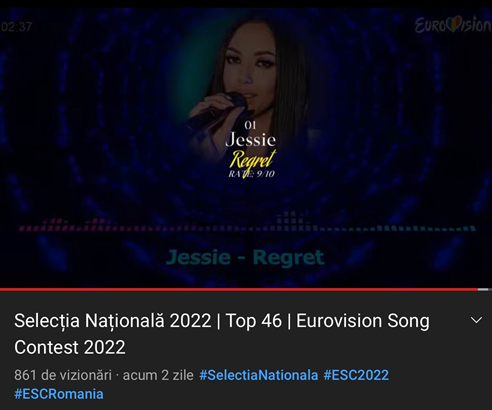Click the gray unplayed end of progress bar
This screenshot has width=492, height=410.
tap(484, 289)
